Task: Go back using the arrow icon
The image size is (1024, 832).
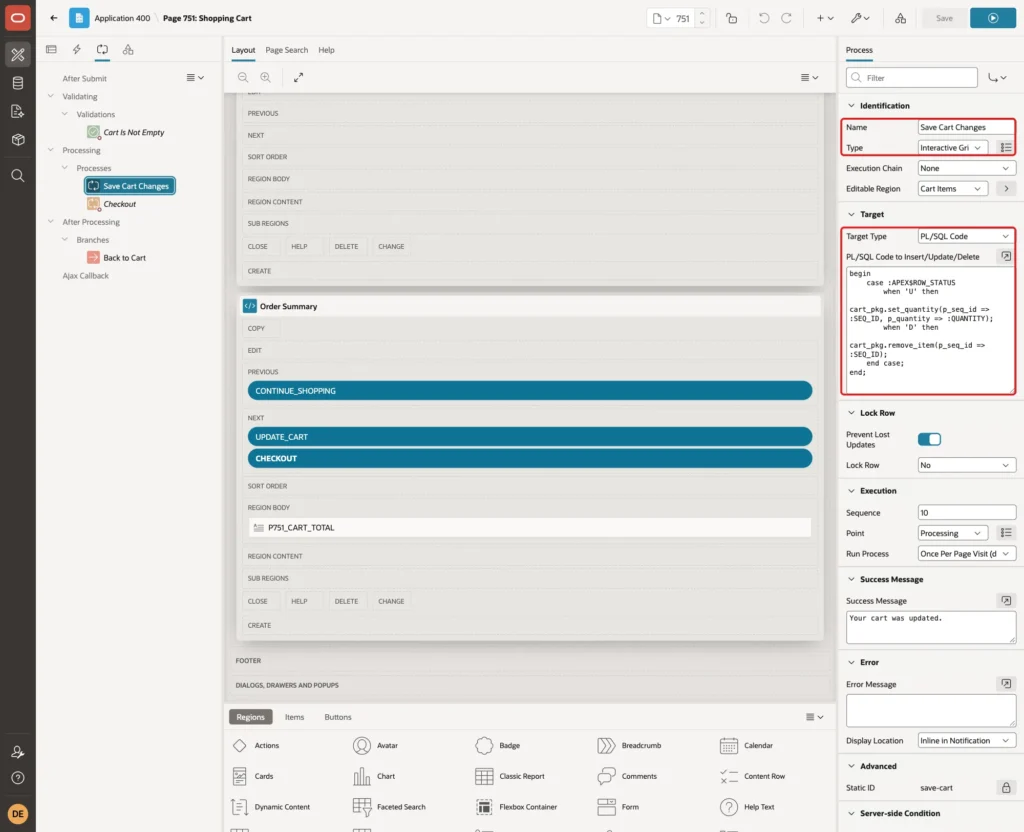Action: coord(54,18)
